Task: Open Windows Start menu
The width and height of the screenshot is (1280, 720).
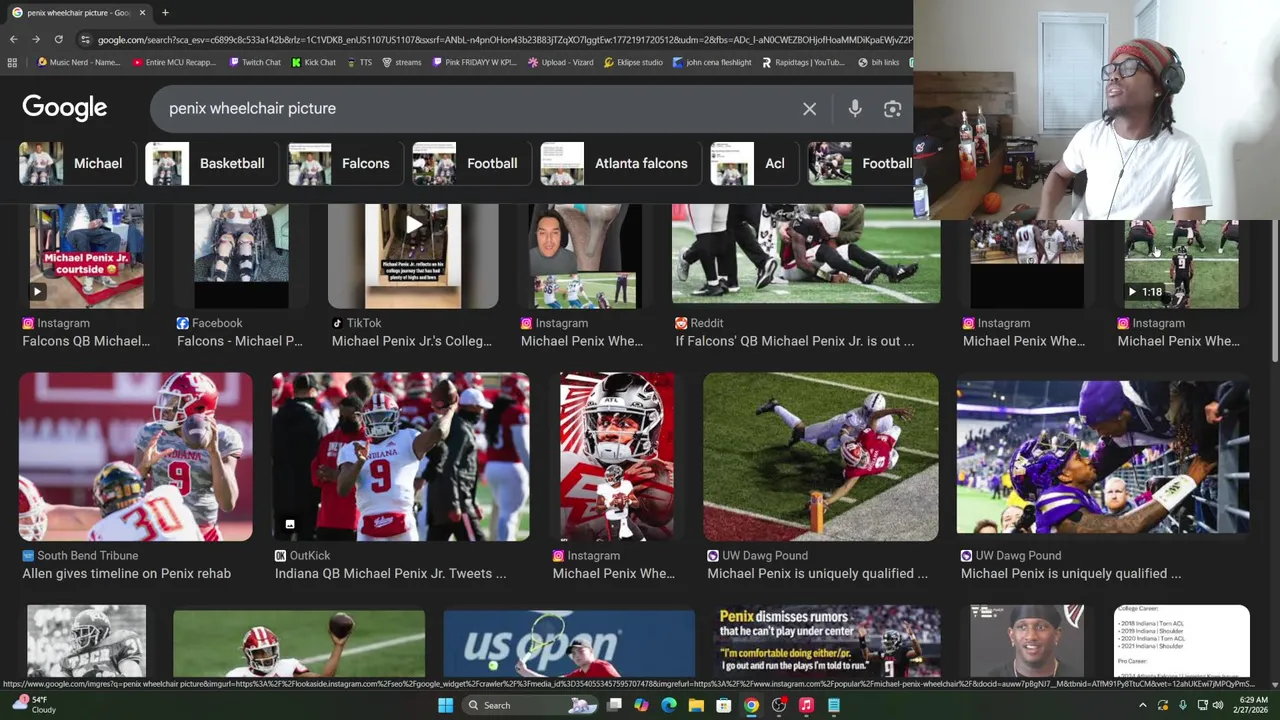Action: (x=445, y=705)
